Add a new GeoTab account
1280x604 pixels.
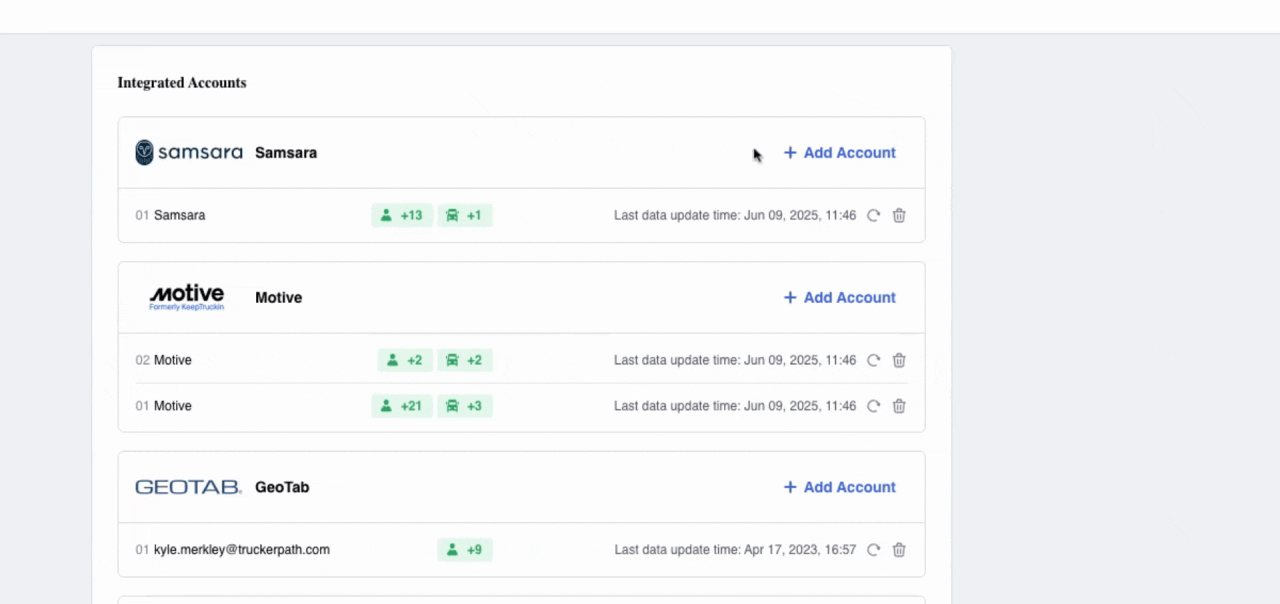[x=839, y=487]
